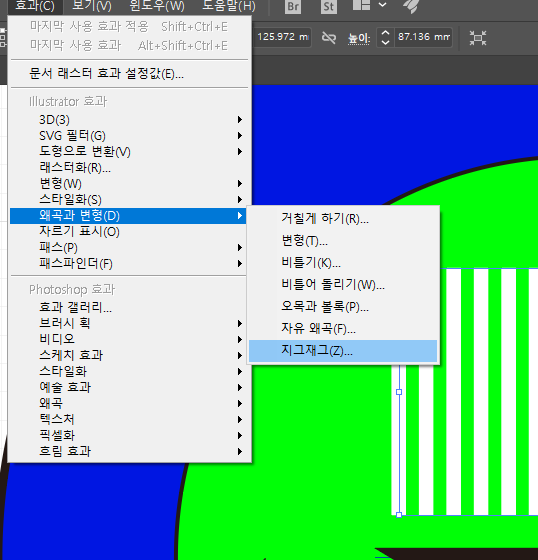Expand the 변형(W) submenu
The width and height of the screenshot is (538, 560).
tap(129, 184)
